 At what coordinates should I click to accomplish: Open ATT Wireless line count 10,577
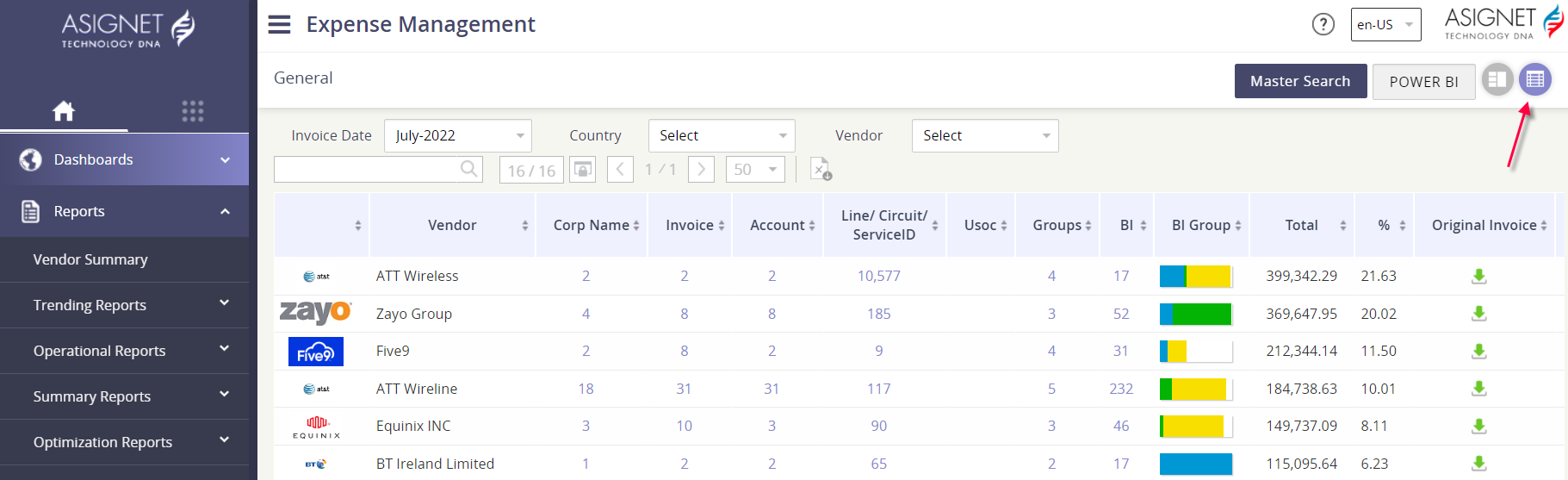pos(879,276)
